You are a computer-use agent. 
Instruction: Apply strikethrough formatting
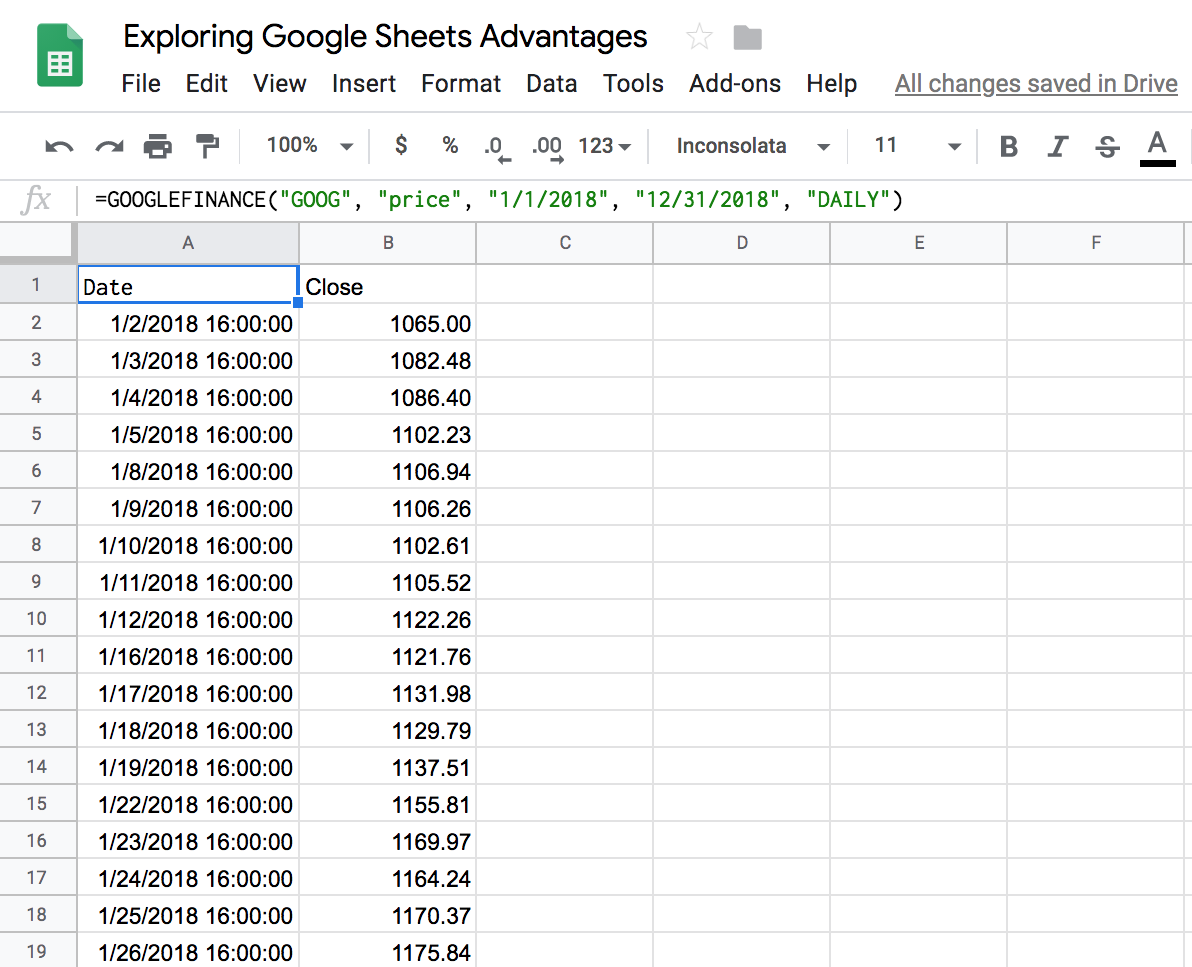point(1106,145)
